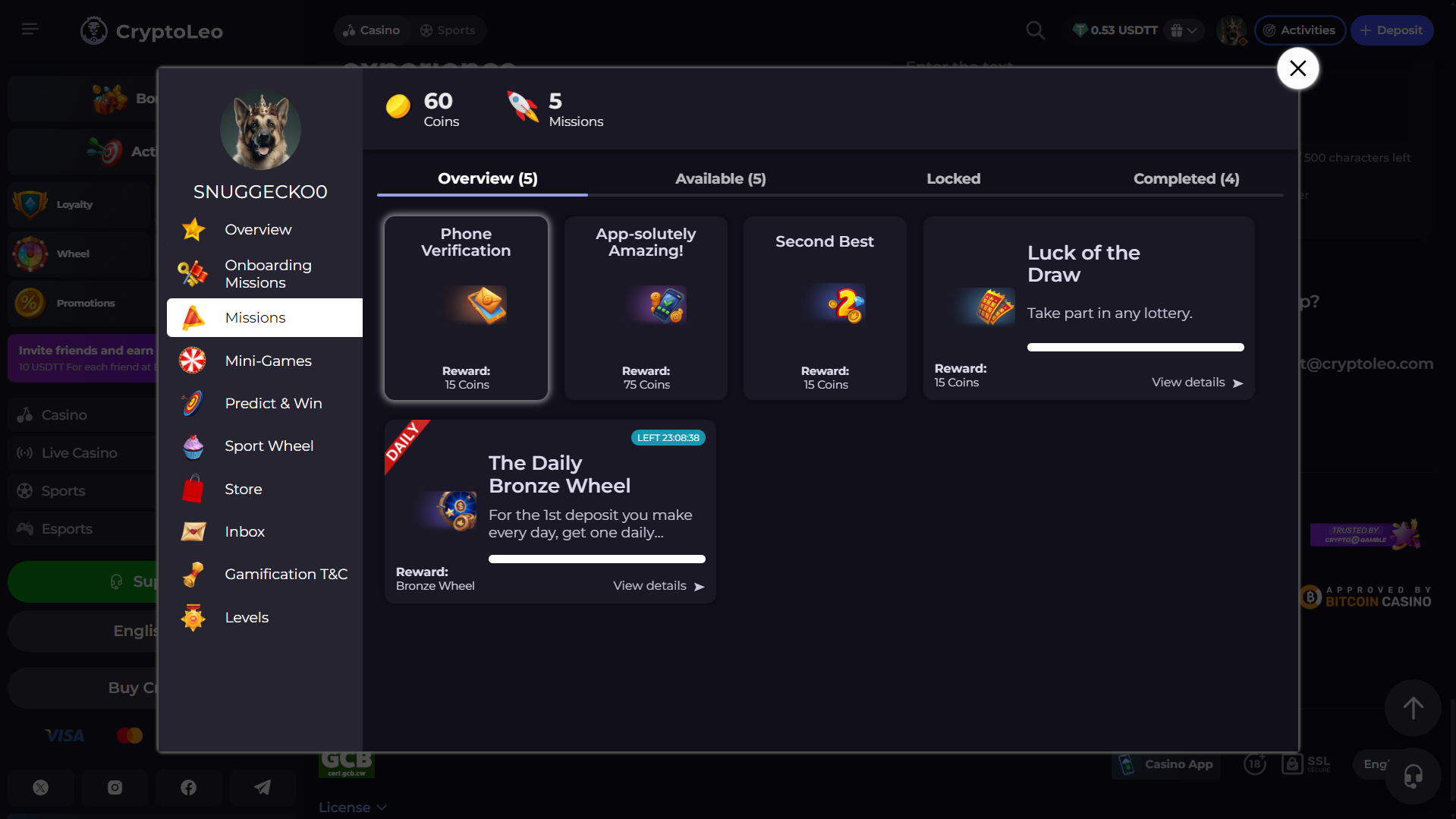Open the search magnifier icon
The image size is (1456, 819).
1035,30
